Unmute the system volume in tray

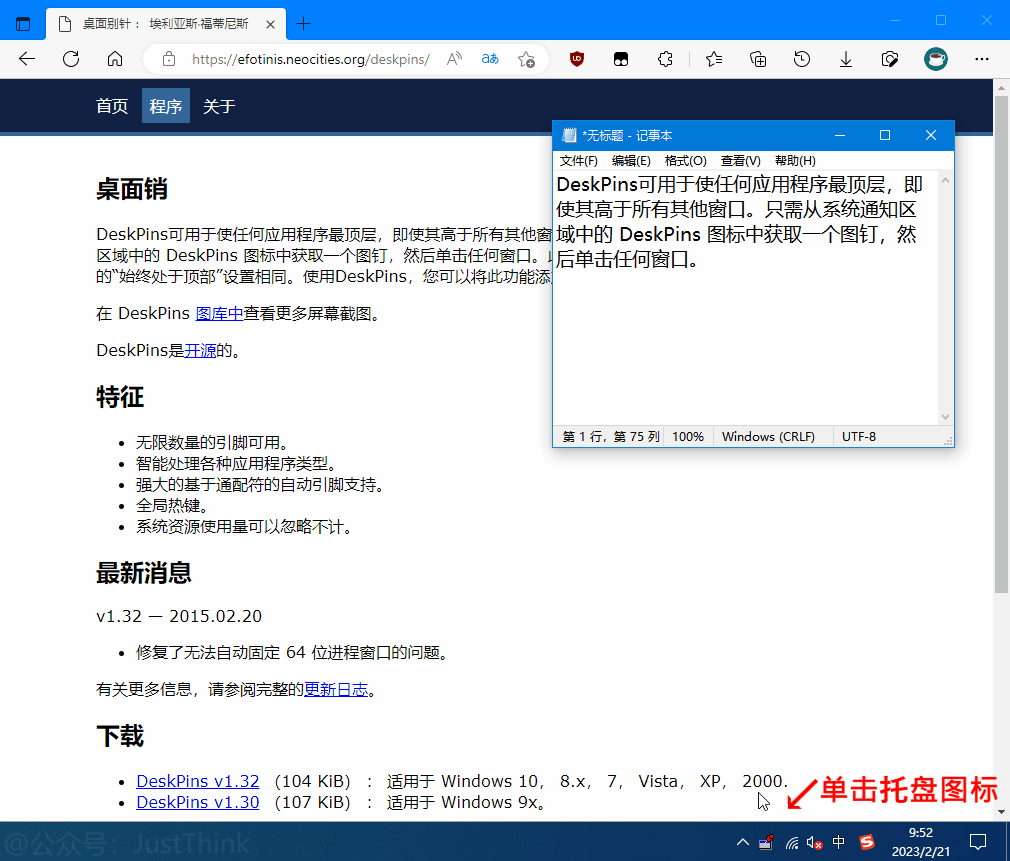coord(812,843)
